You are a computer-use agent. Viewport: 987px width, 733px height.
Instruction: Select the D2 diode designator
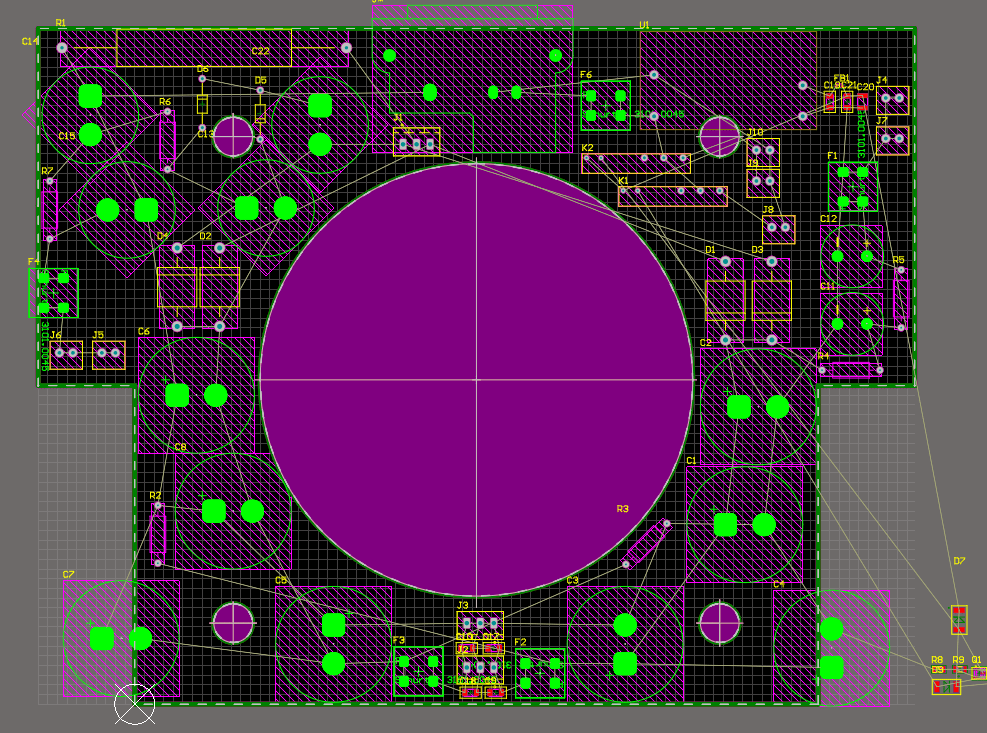(x=205, y=236)
